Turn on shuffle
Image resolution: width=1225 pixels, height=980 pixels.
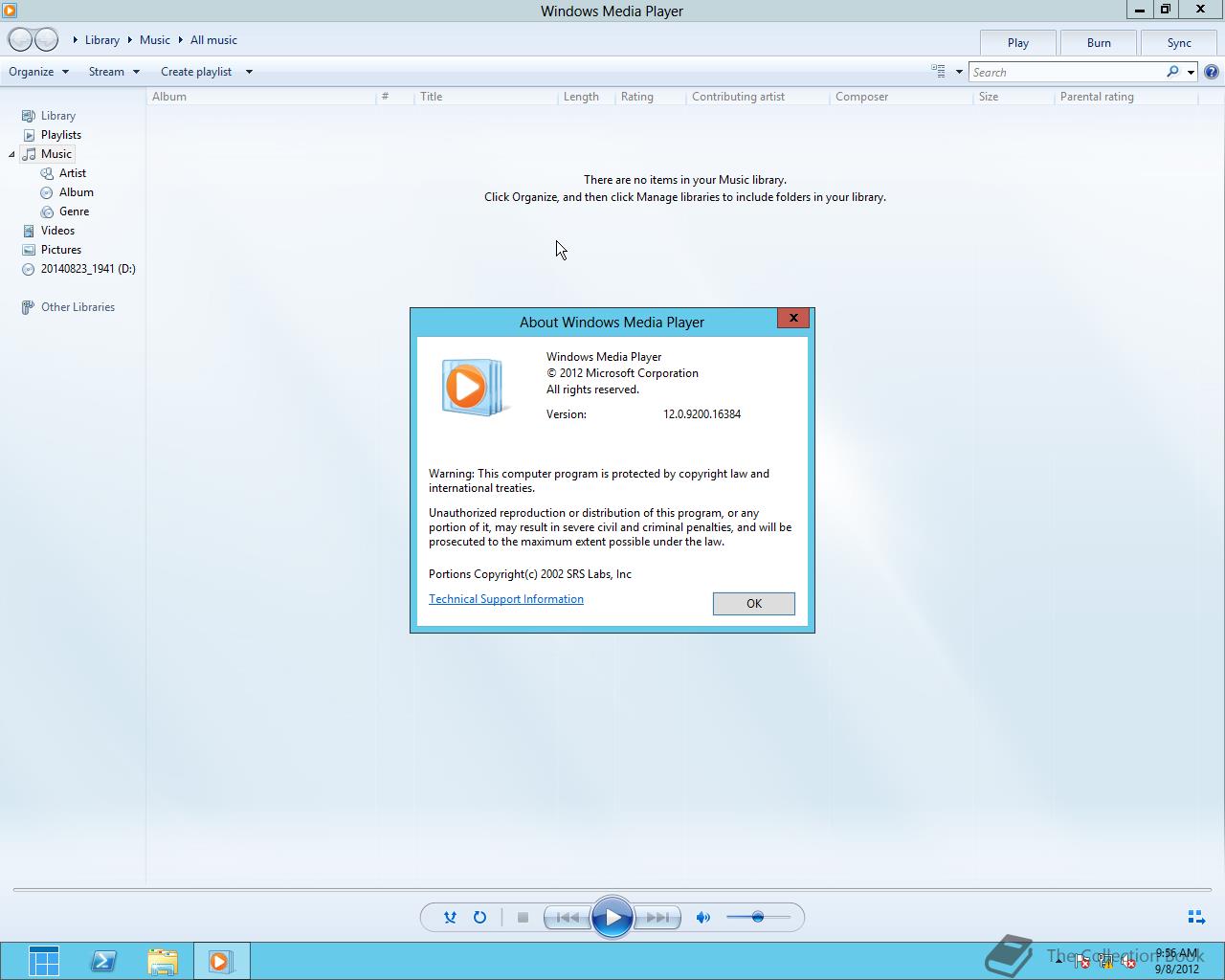pos(450,917)
